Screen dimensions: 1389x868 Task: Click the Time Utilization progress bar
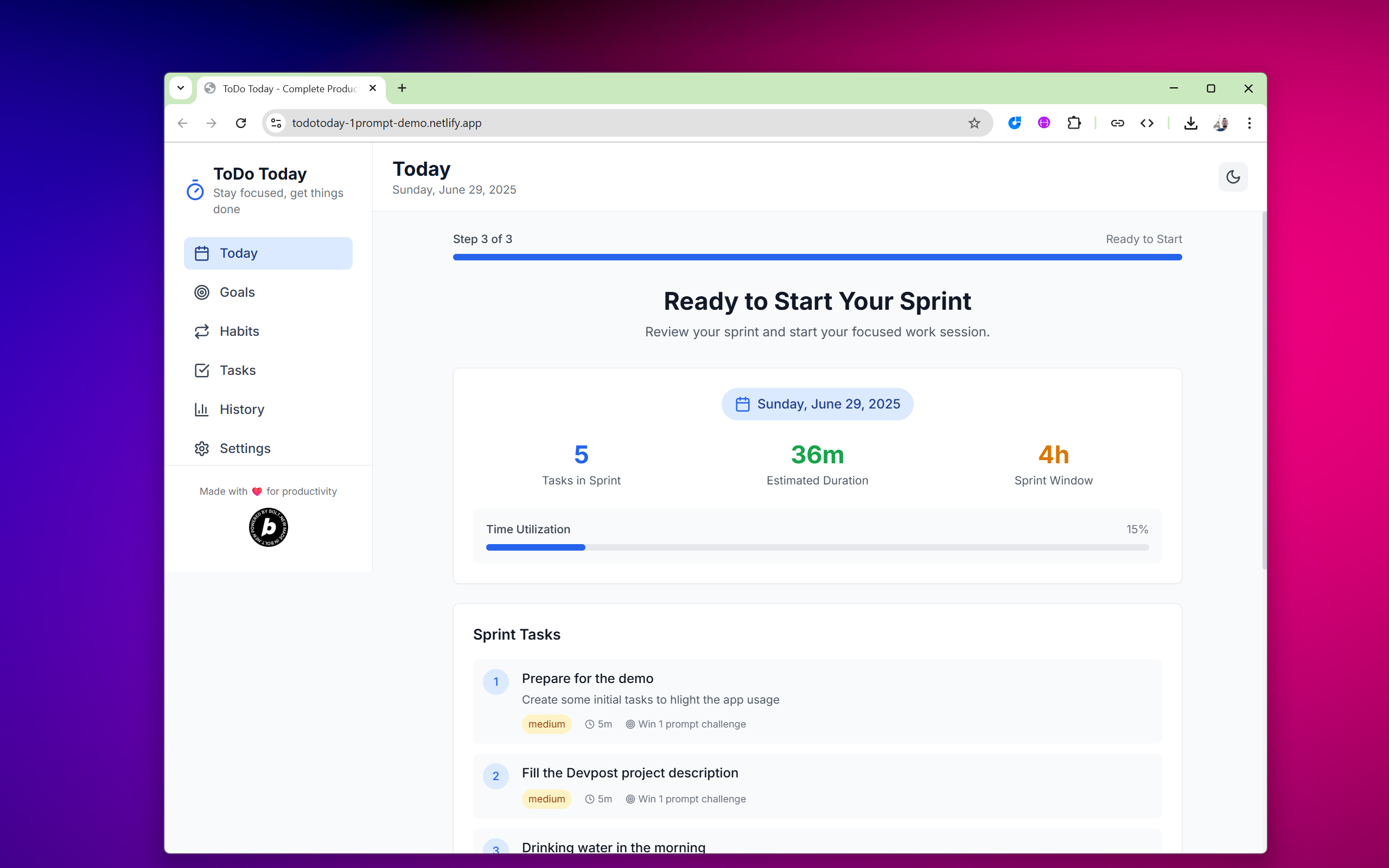click(817, 548)
